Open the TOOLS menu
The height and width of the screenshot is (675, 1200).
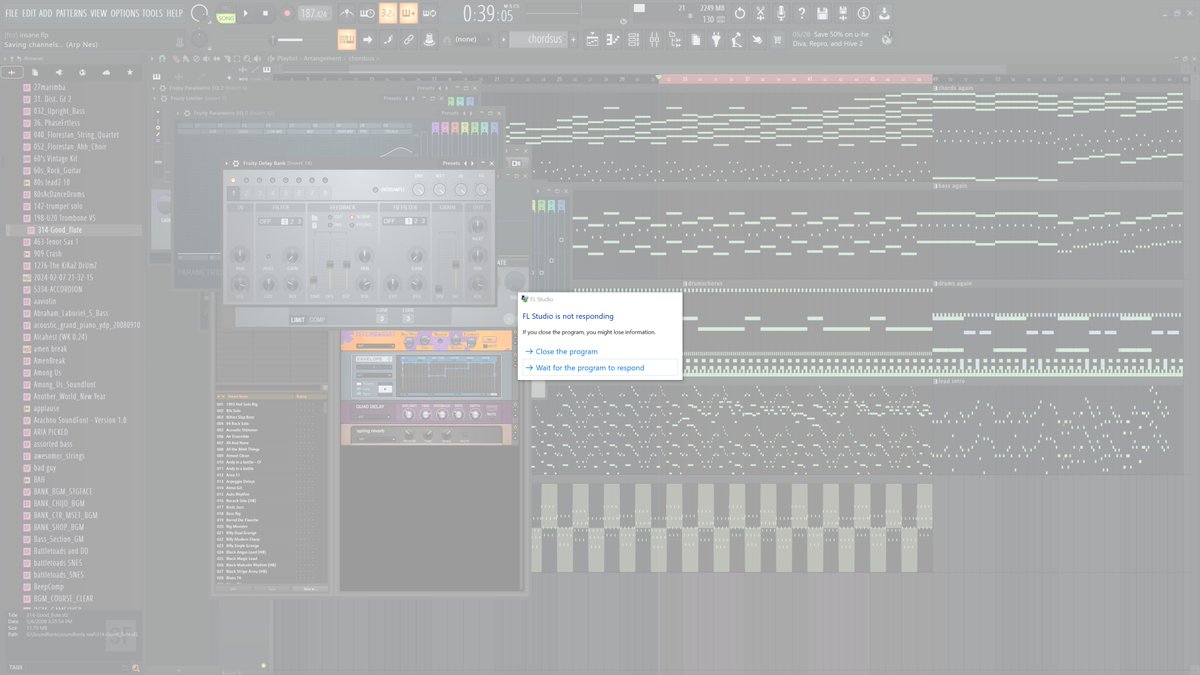pos(152,13)
